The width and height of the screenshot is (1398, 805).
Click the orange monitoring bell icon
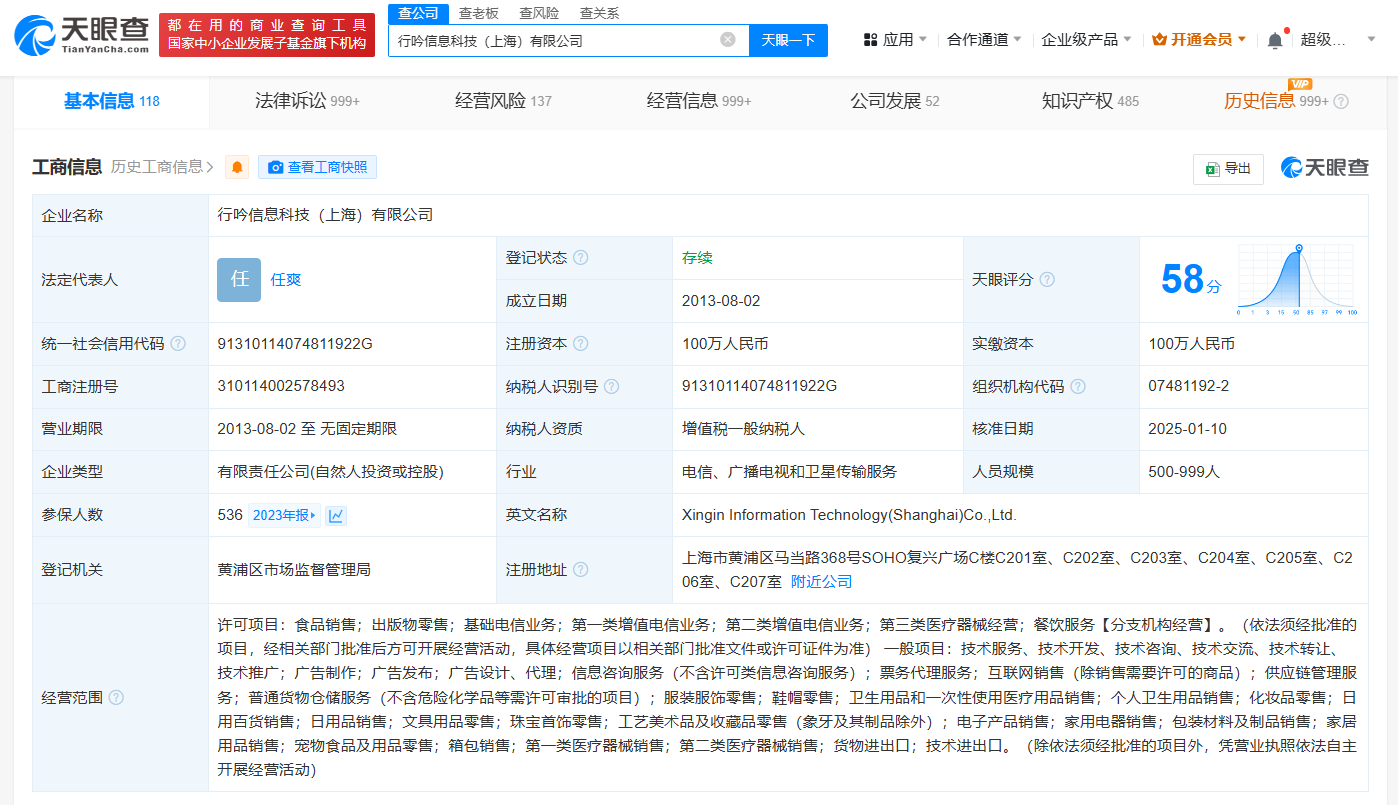[237, 167]
